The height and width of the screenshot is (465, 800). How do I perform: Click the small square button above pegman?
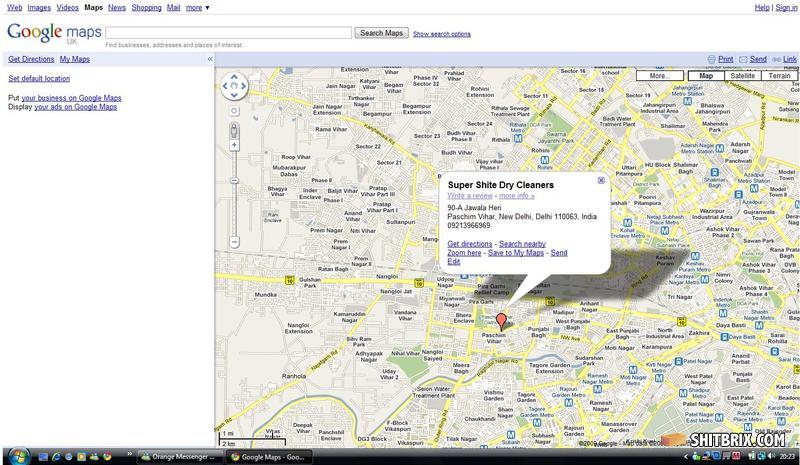click(x=234, y=111)
